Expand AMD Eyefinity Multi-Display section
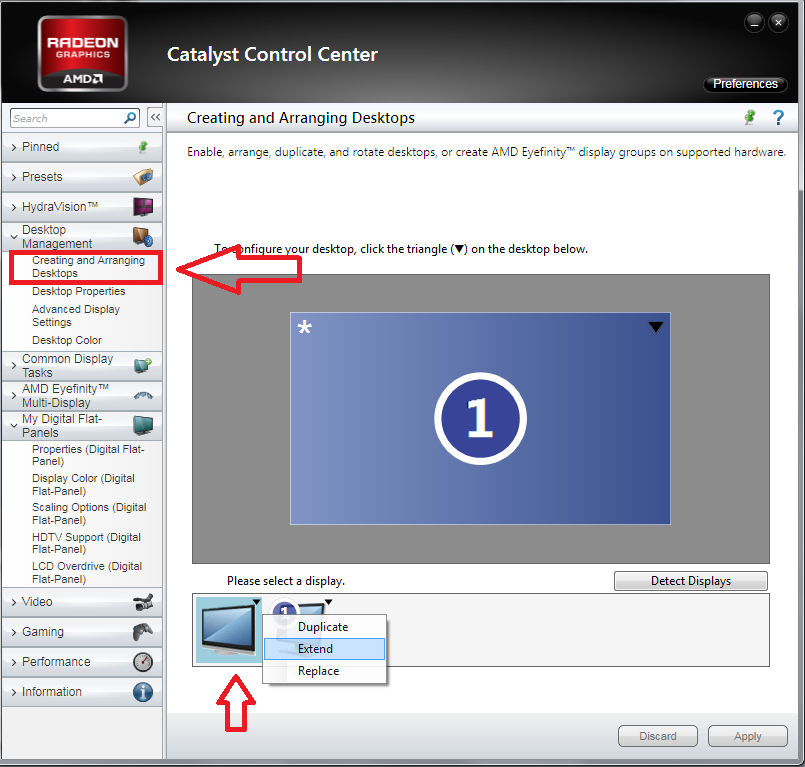The image size is (805, 767). 14,396
